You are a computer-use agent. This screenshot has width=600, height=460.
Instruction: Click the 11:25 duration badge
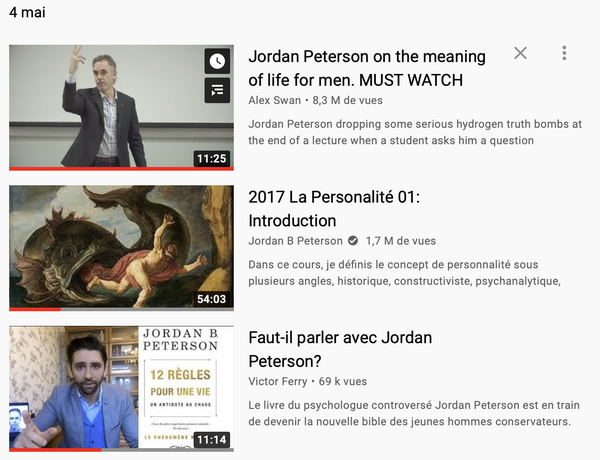[x=212, y=158]
